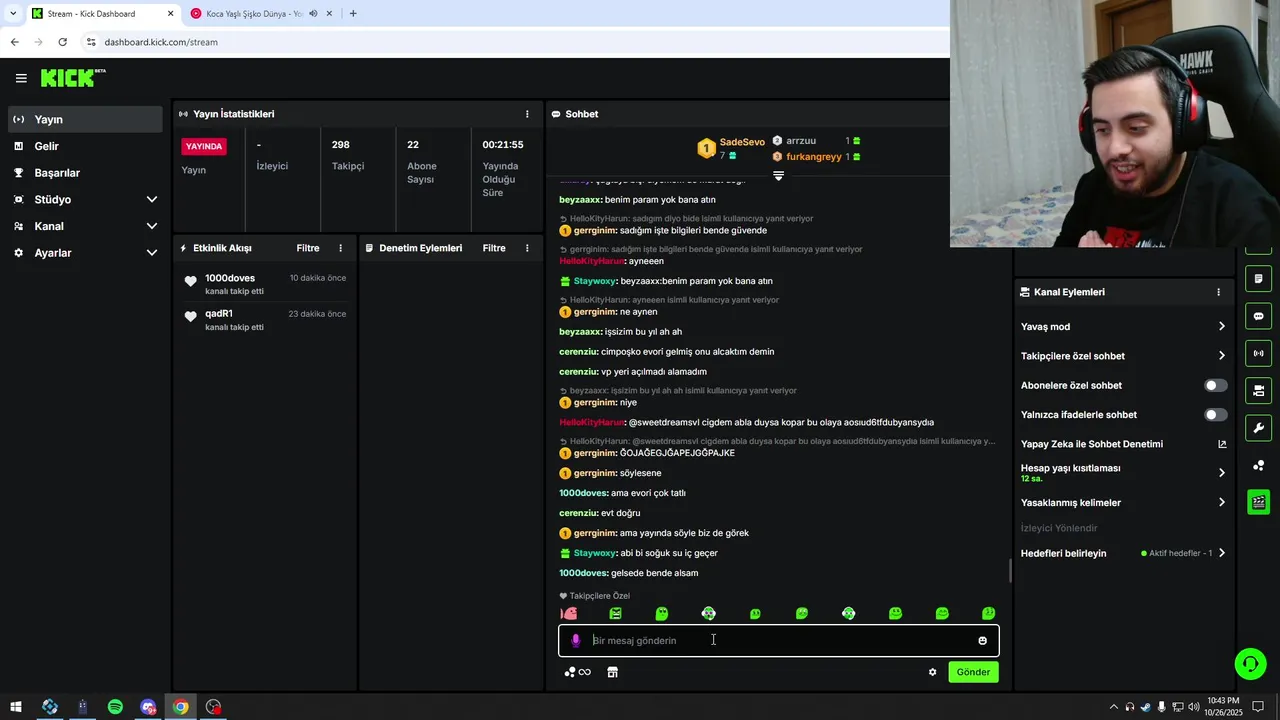
Task: Toggle Yalnızca ifadelerle sohbet switch
Action: [1215, 414]
